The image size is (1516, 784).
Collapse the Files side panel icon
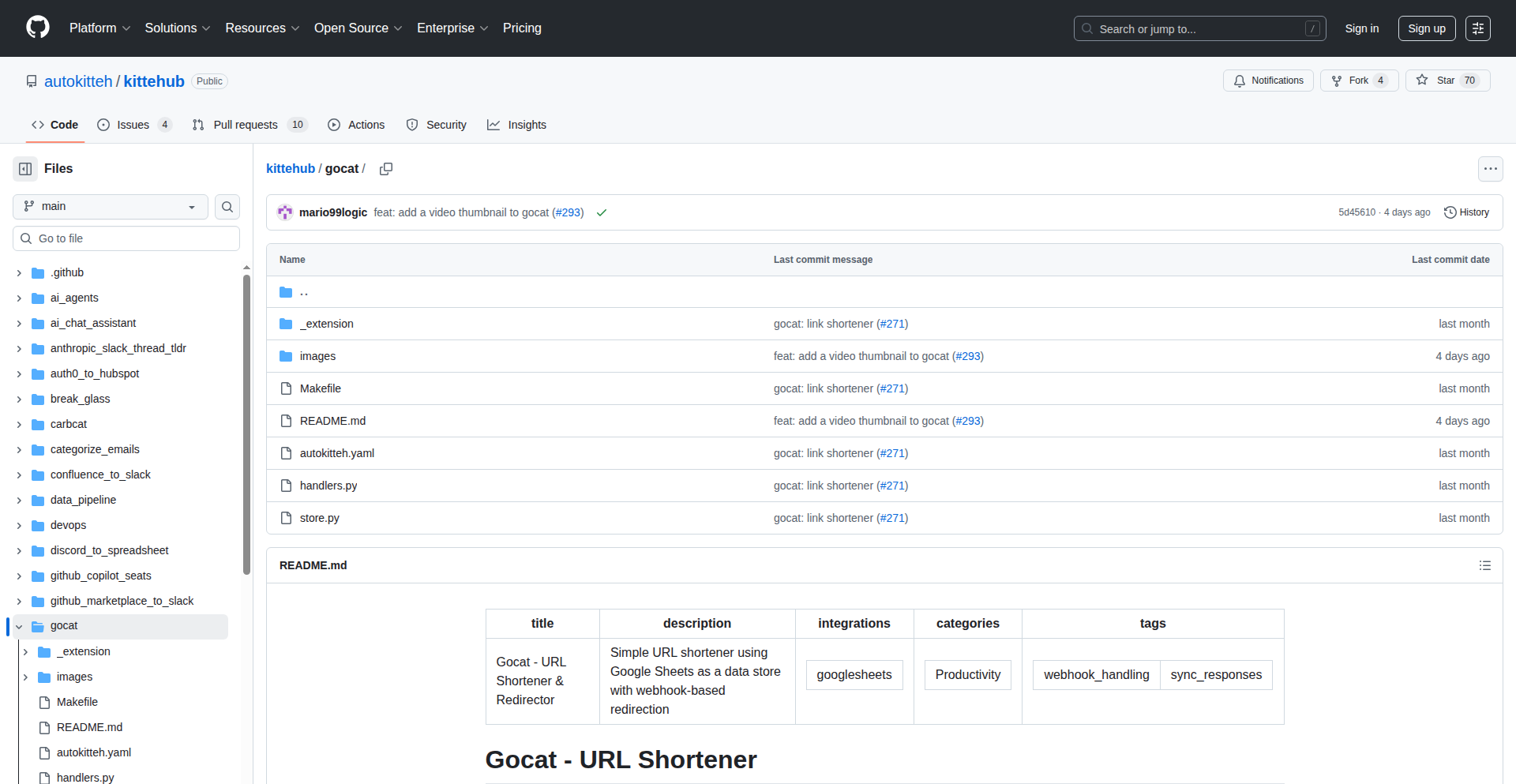click(24, 168)
